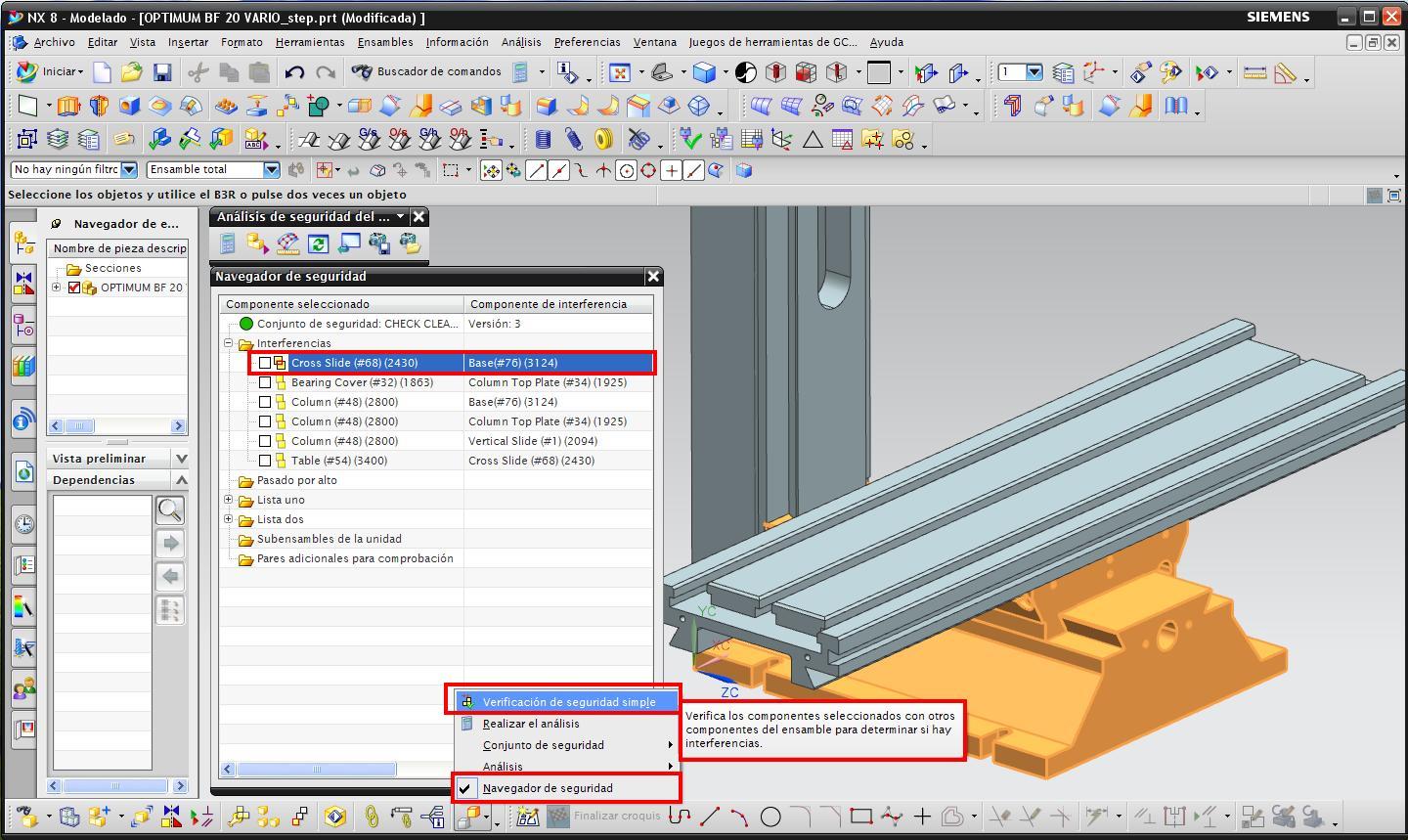The width and height of the screenshot is (1408, 840).
Task: Click the layer number input field
Action: pos(1011,72)
